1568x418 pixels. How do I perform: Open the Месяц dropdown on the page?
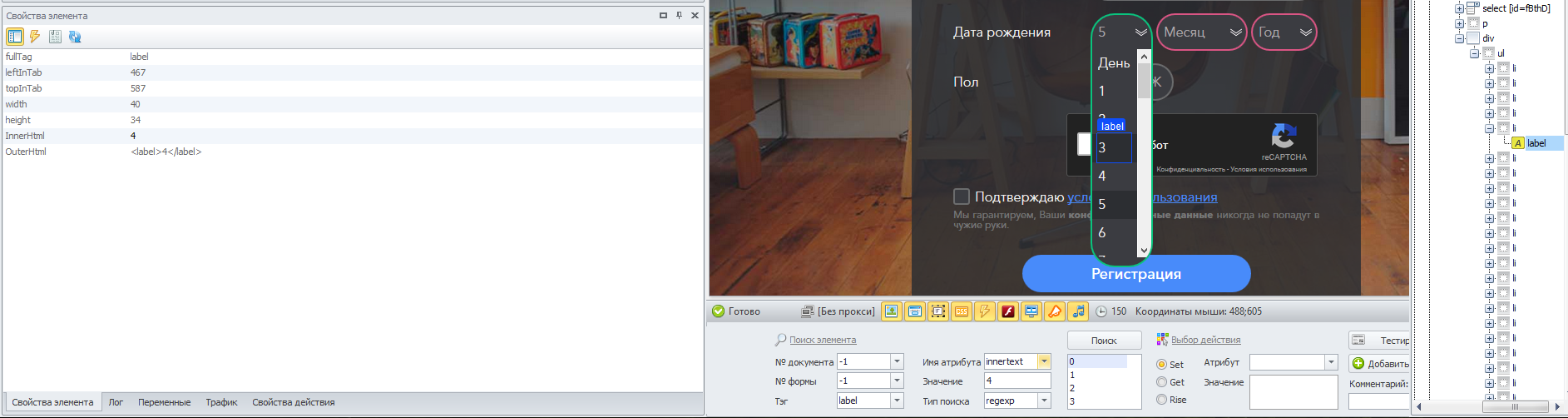click(x=1202, y=32)
